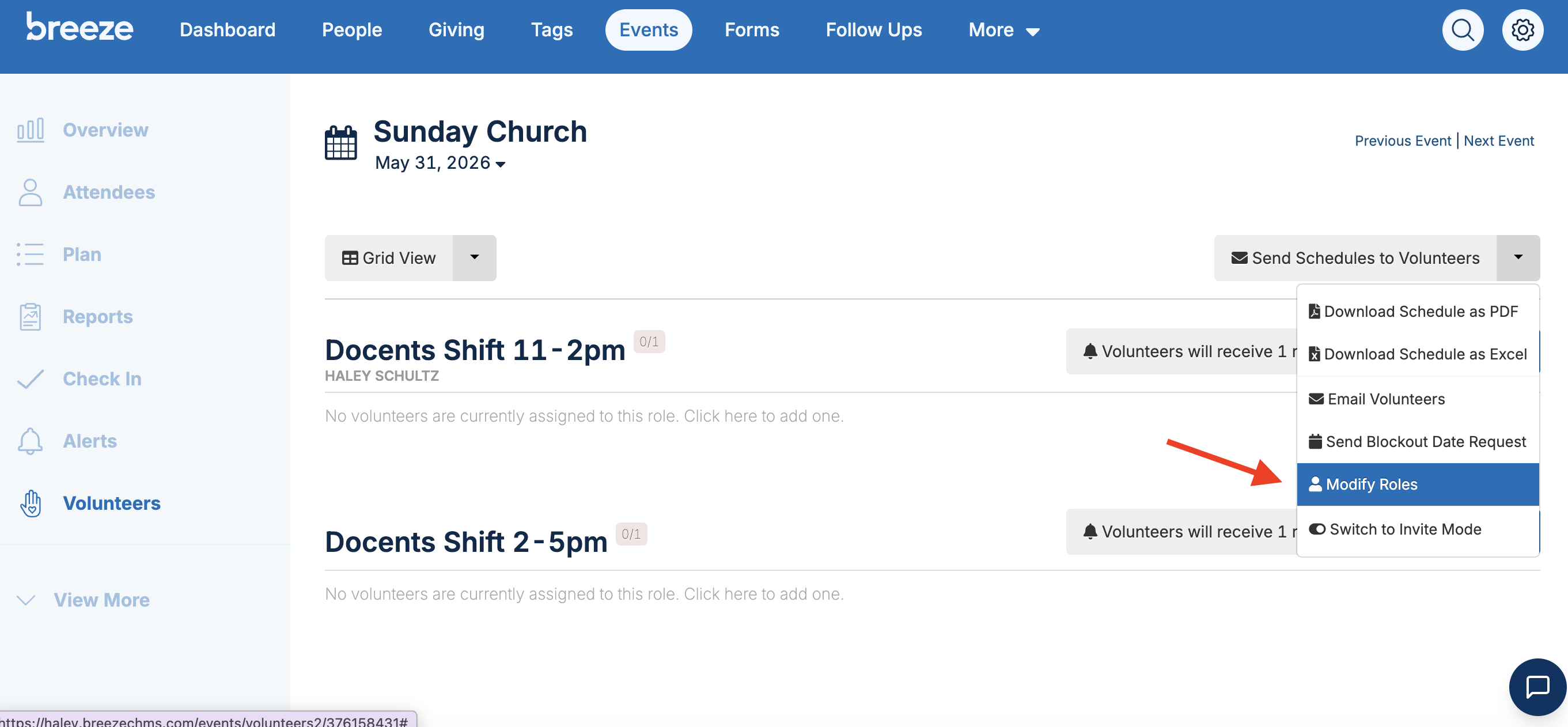Screen dimensions: 1568x727
Task: Click the PDF file icon in dropdown
Action: click(1314, 311)
